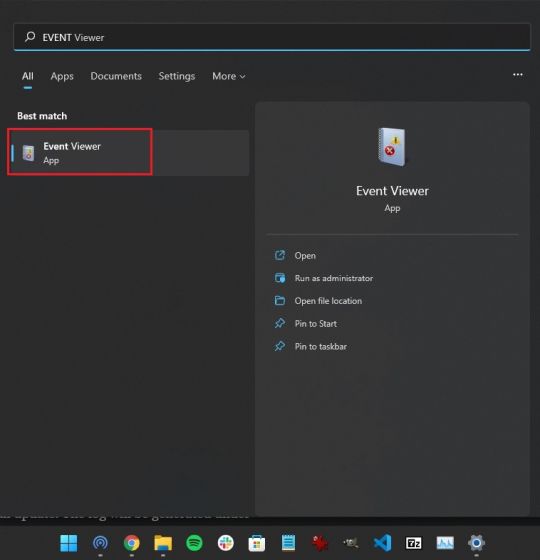Open the GIMP icon on the taskbar
The width and height of the screenshot is (540, 560).
click(x=351, y=543)
